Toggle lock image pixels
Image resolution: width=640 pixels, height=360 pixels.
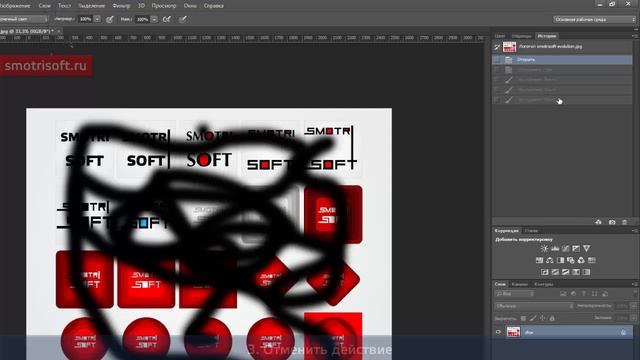click(533, 318)
